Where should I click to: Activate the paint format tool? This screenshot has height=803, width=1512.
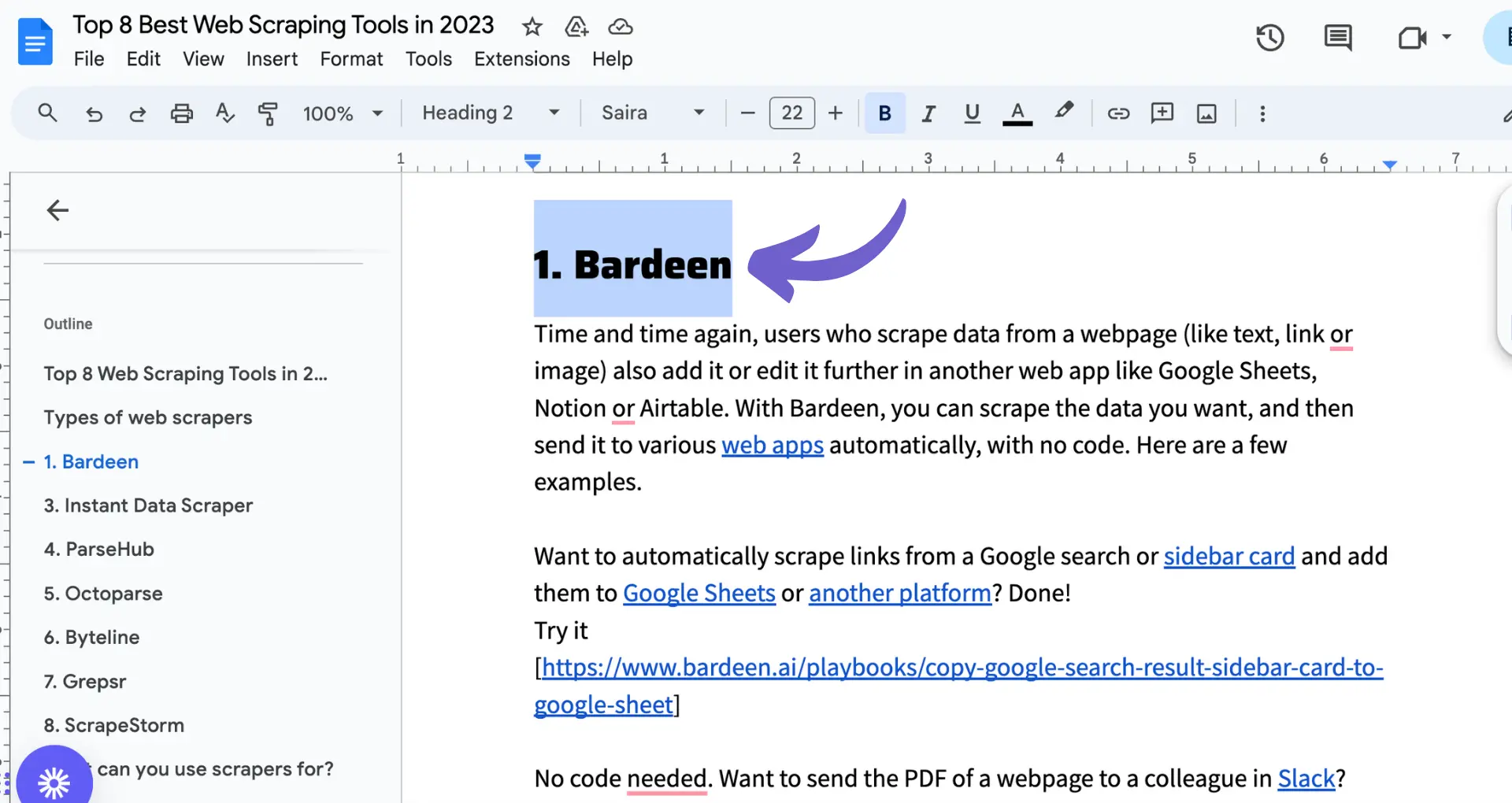[269, 113]
